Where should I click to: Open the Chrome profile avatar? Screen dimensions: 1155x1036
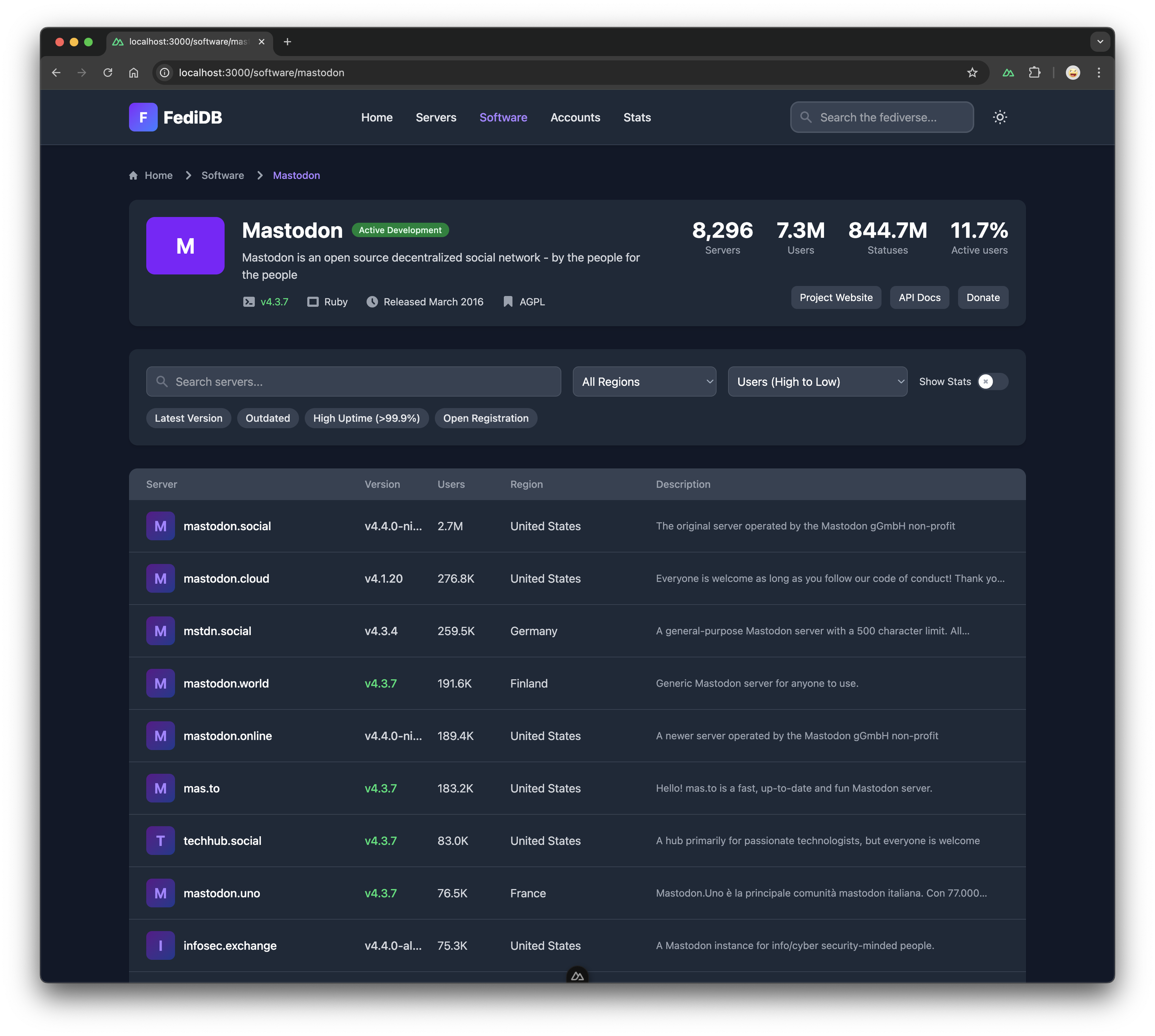1073,72
